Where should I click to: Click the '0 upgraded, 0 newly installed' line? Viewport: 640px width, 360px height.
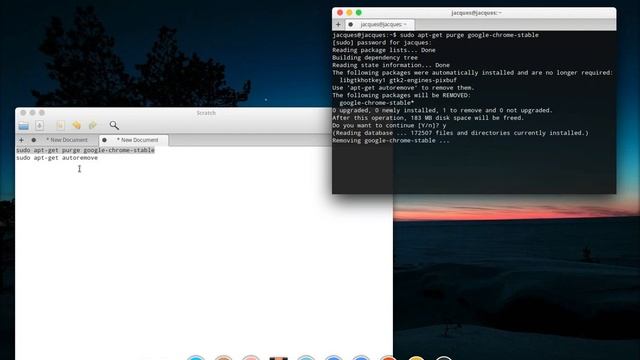(x=442, y=110)
